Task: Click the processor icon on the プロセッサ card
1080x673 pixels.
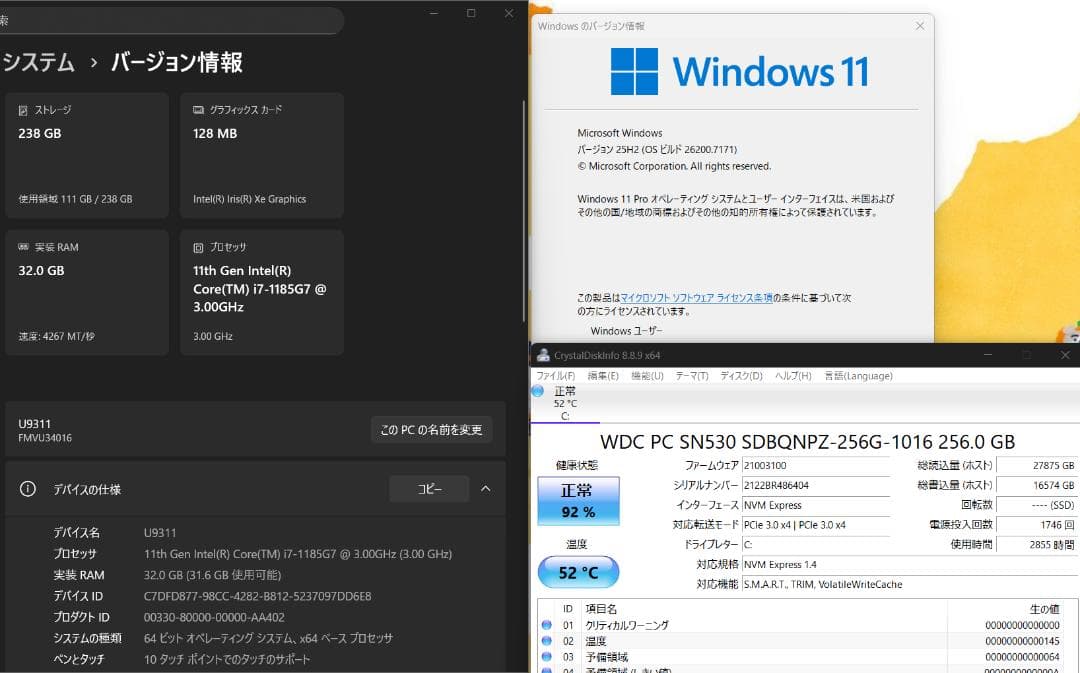Action: click(x=198, y=247)
